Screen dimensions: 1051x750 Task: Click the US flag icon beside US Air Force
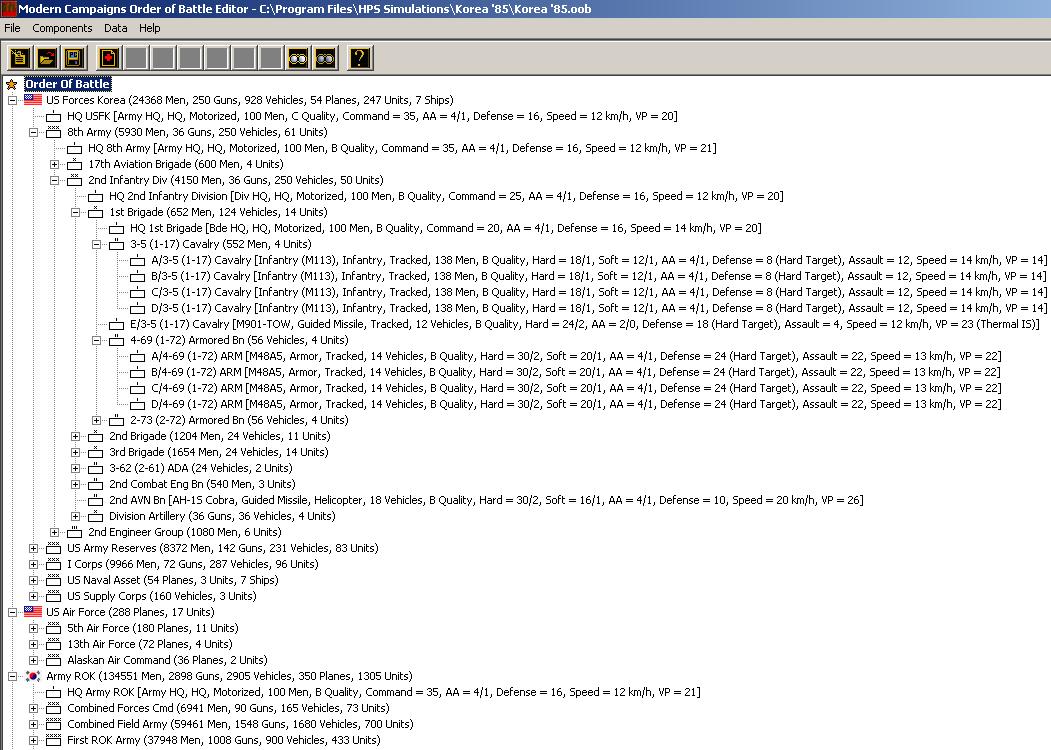33,612
